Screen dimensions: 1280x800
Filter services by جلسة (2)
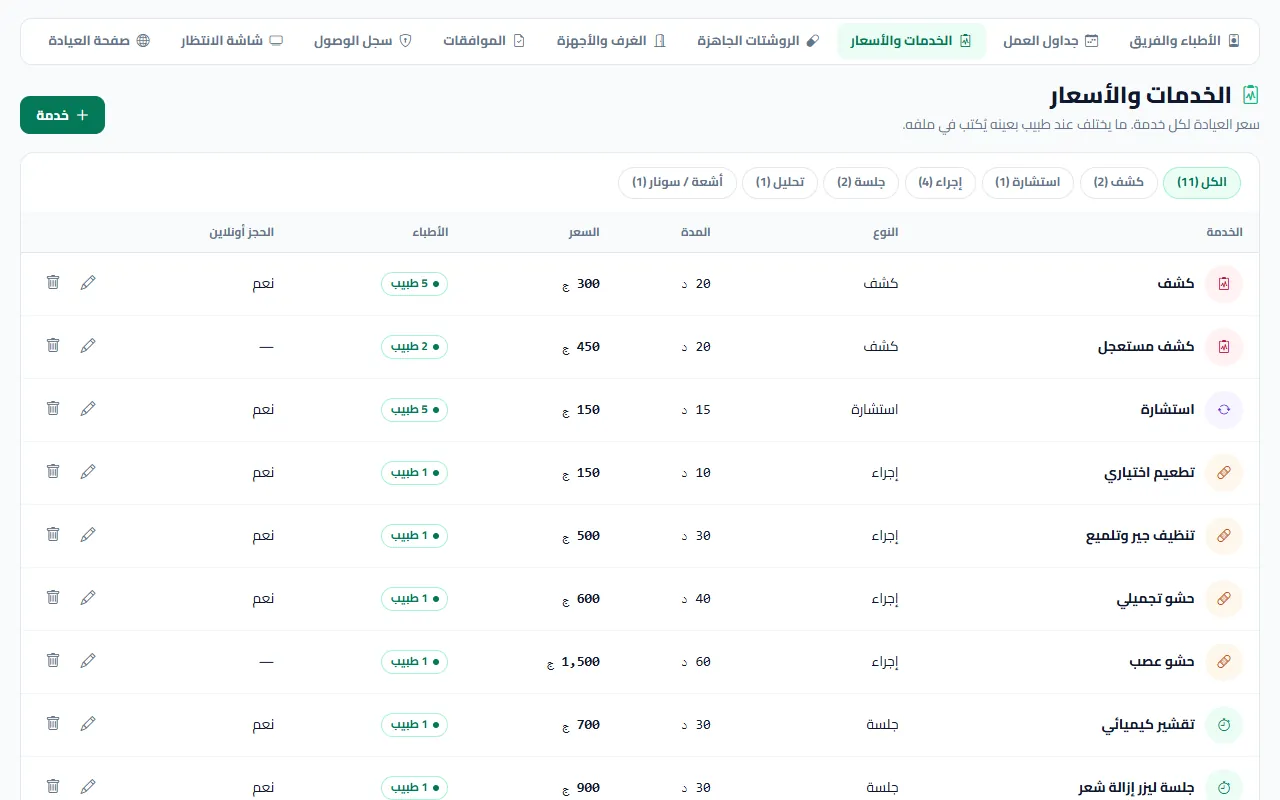coord(861,182)
